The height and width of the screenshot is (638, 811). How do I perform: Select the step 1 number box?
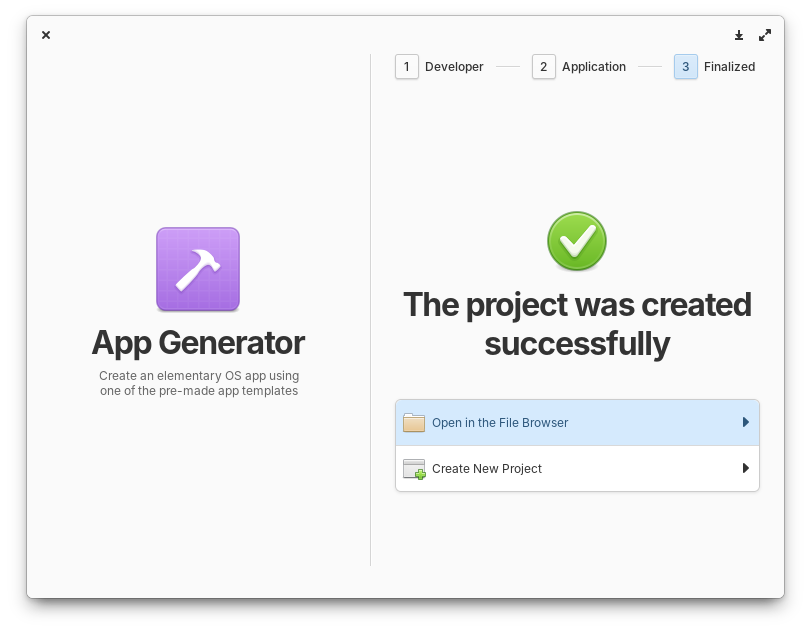(x=407, y=67)
